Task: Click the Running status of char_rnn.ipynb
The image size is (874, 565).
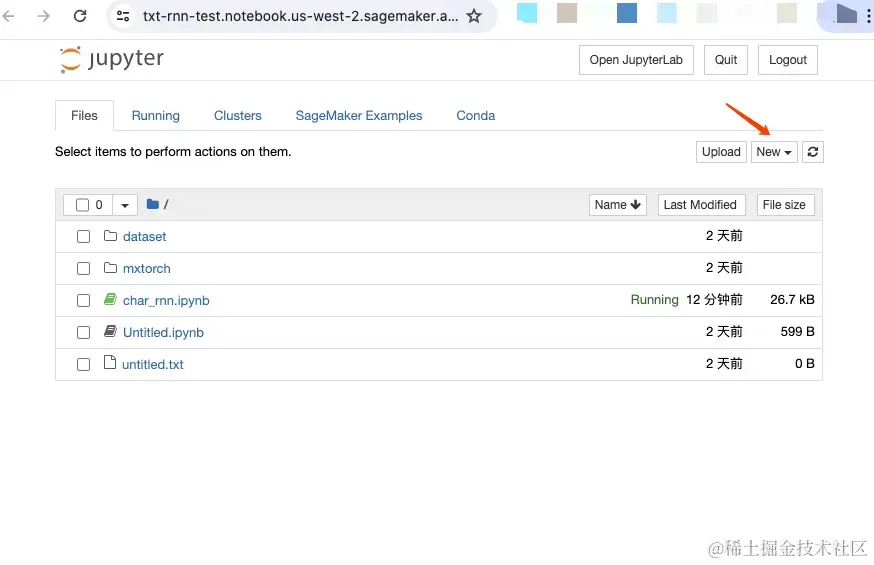Action: (654, 300)
